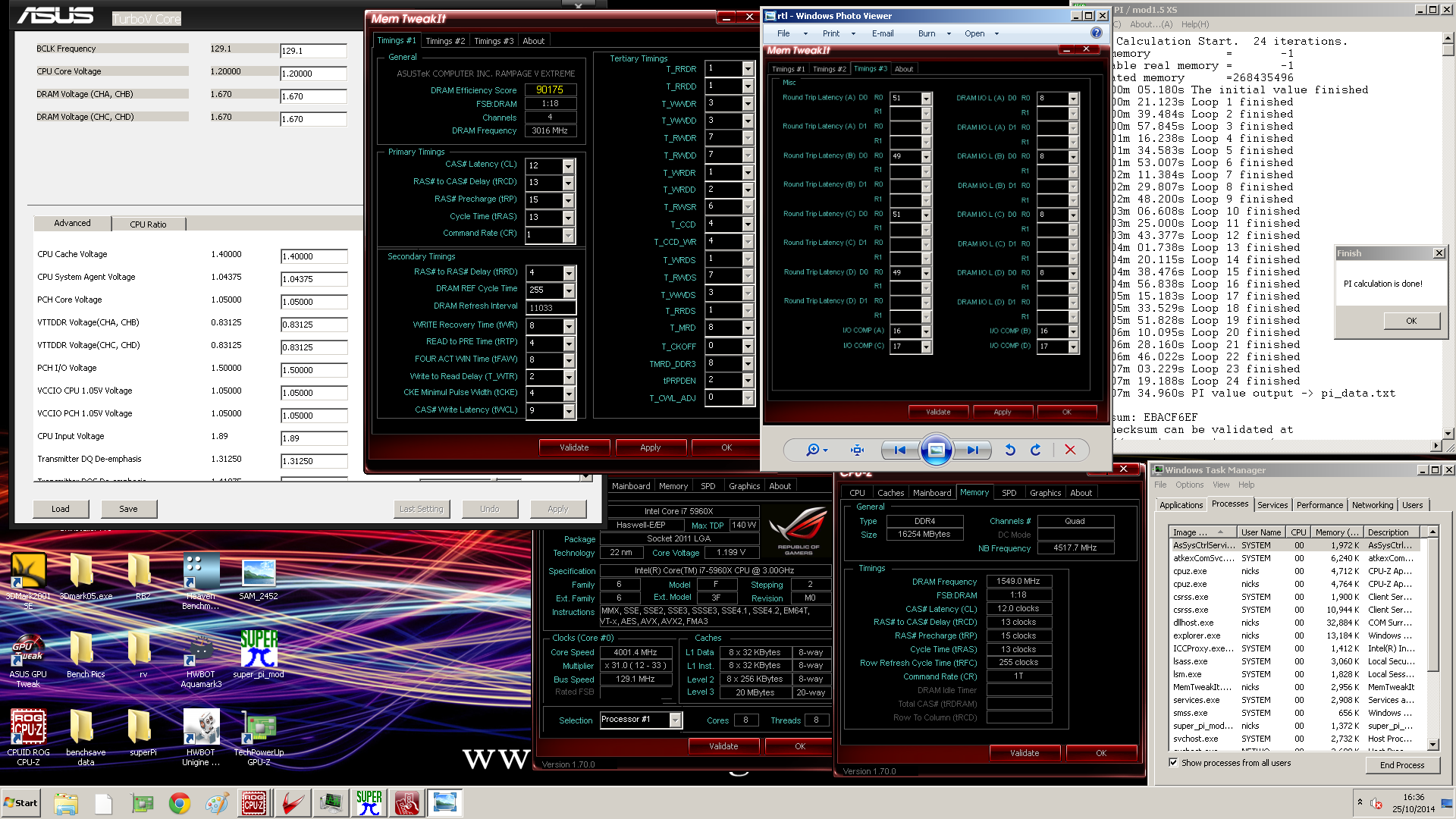This screenshot has height=819, width=1456.
Task: Select the HWBOT Aquamark3 shortcut
Action: [x=201, y=661]
